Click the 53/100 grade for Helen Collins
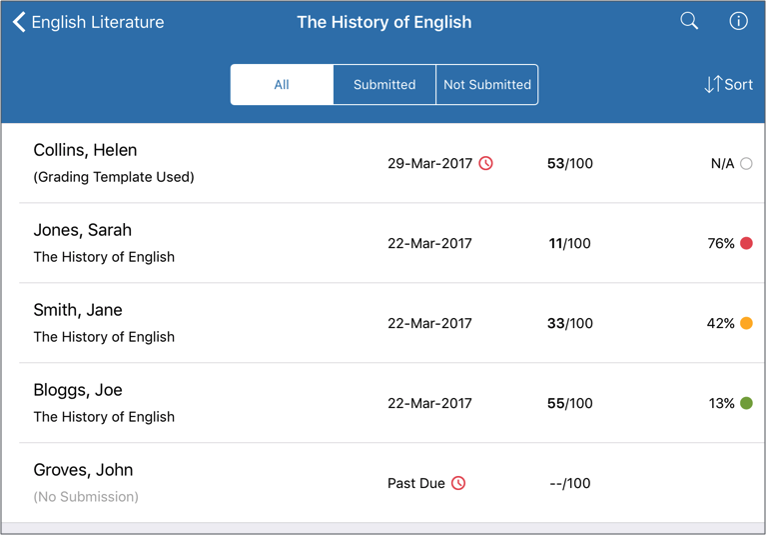The image size is (766, 535). click(570, 163)
